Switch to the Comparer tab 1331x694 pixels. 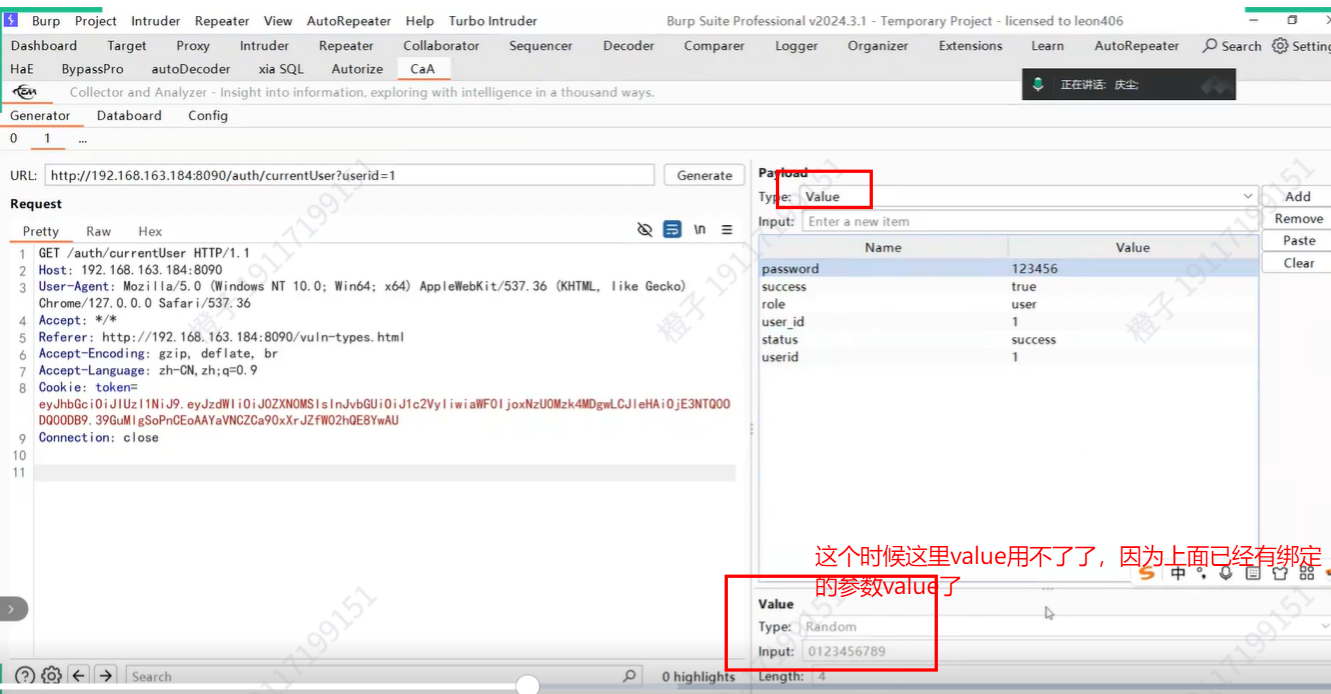point(714,46)
